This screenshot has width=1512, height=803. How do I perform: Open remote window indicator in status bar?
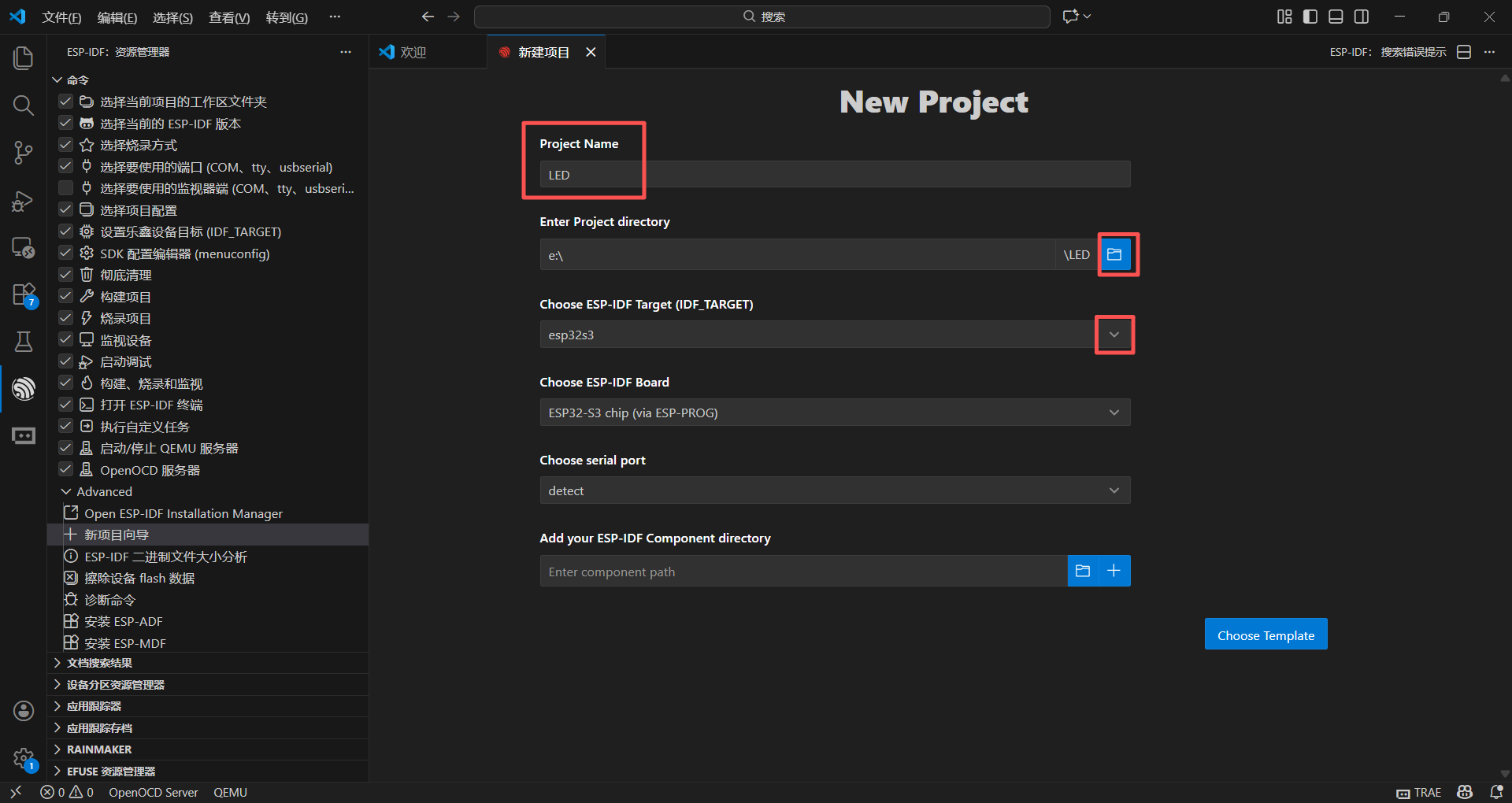(16, 792)
